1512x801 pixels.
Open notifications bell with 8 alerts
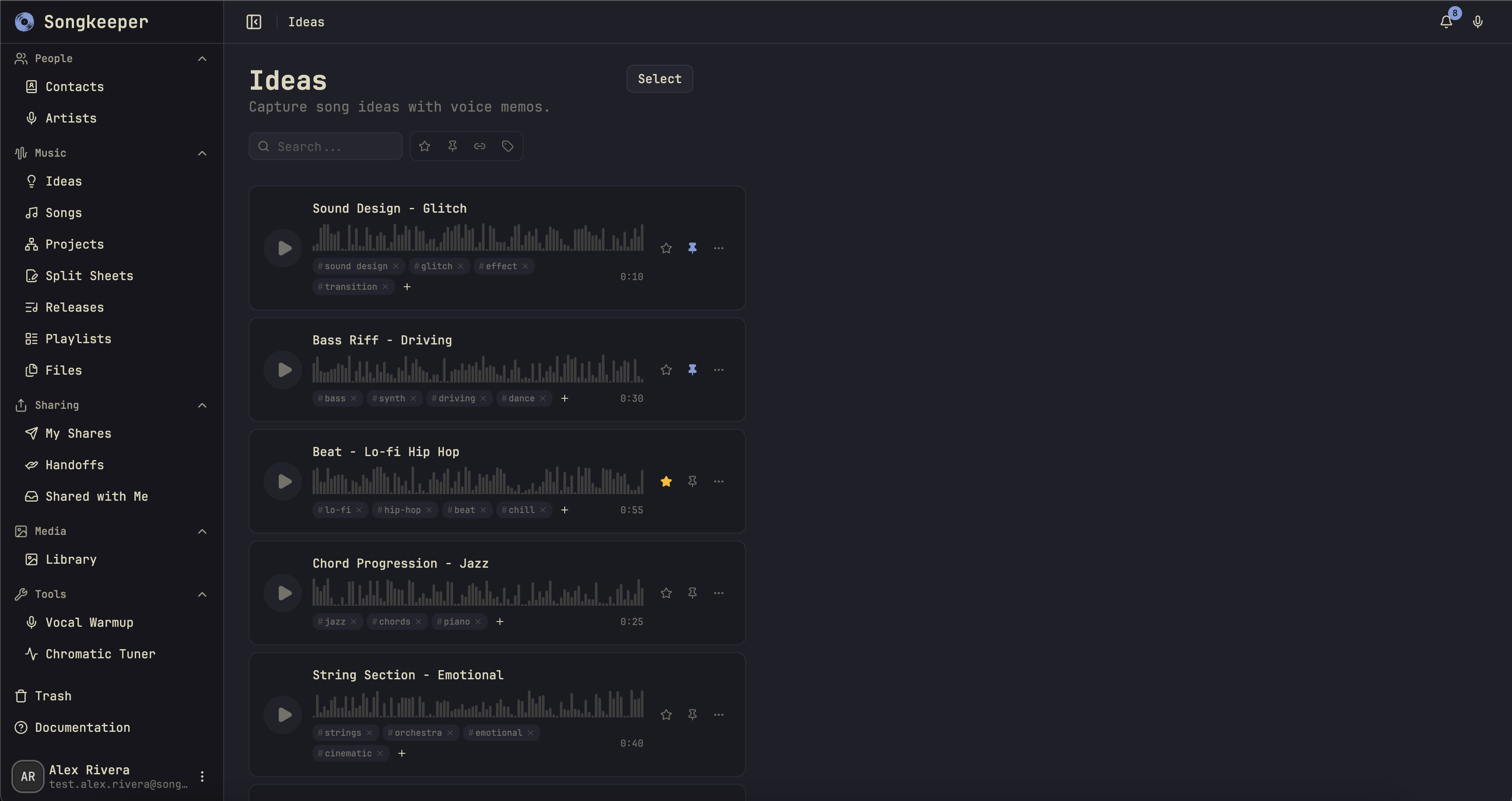point(1445,21)
